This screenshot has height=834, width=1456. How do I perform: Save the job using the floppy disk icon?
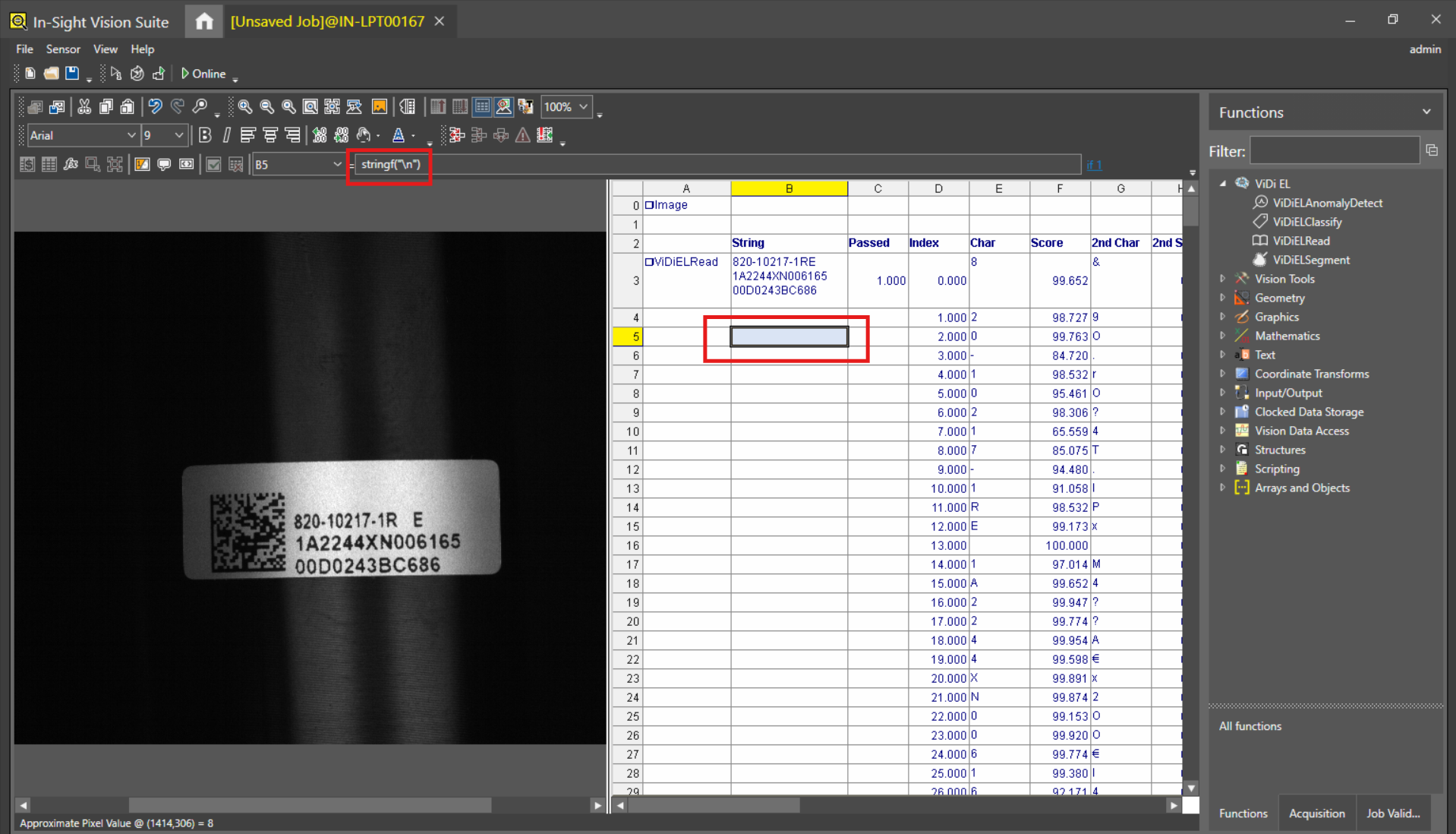(72, 74)
